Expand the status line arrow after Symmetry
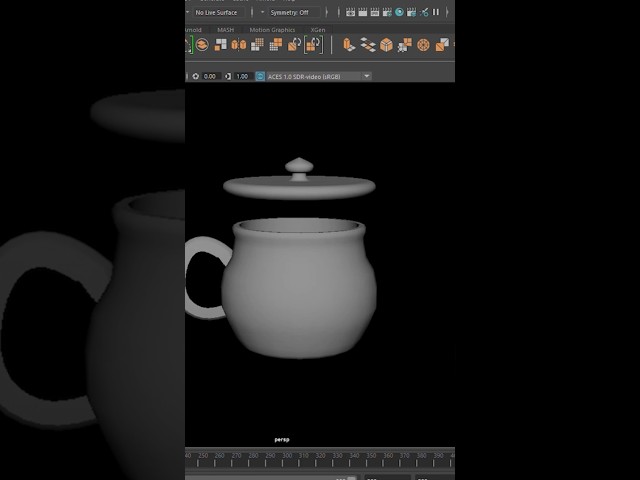This screenshot has height=480, width=640. click(327, 13)
